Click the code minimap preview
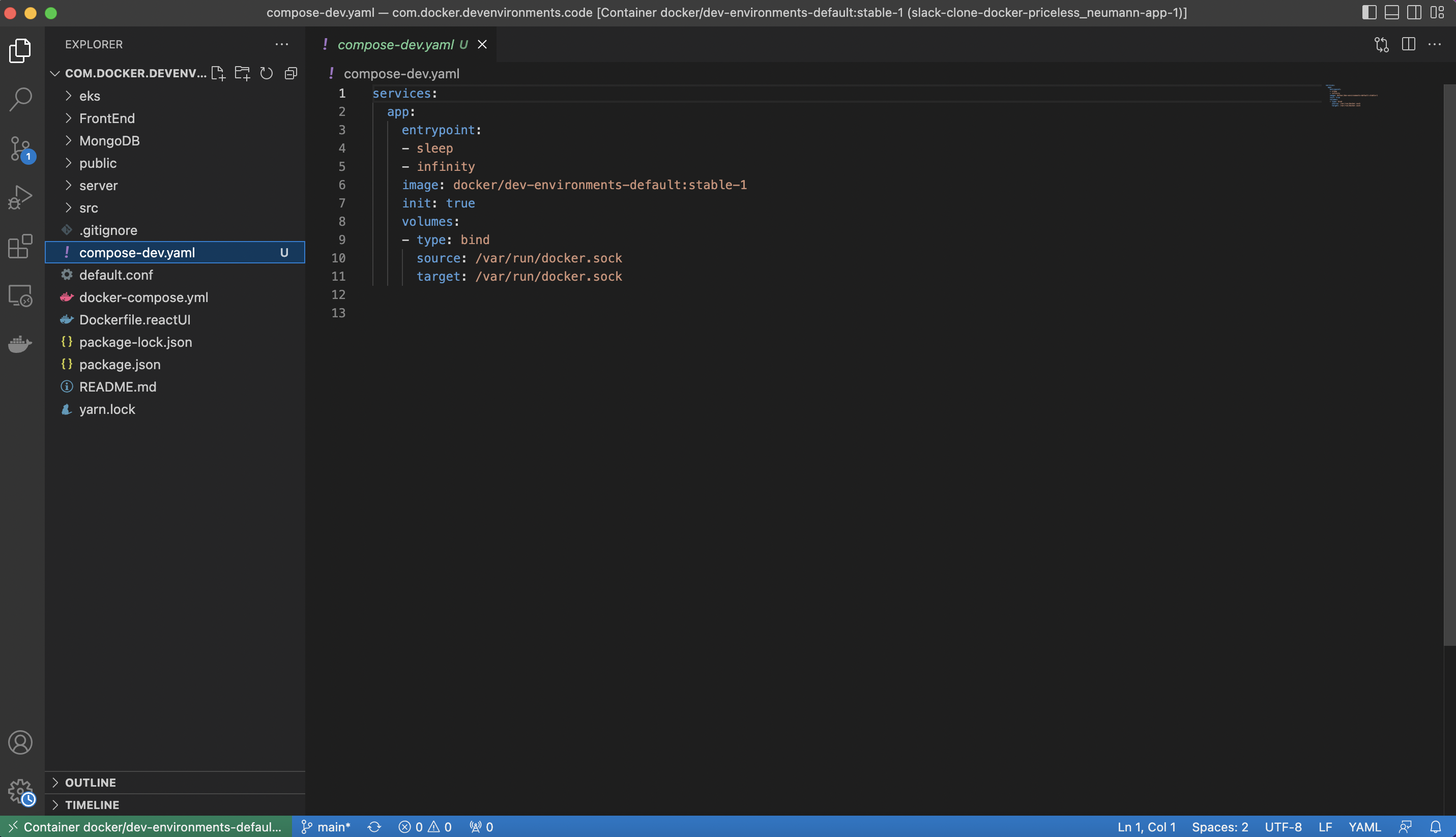This screenshot has width=1456, height=837. tap(1353, 96)
